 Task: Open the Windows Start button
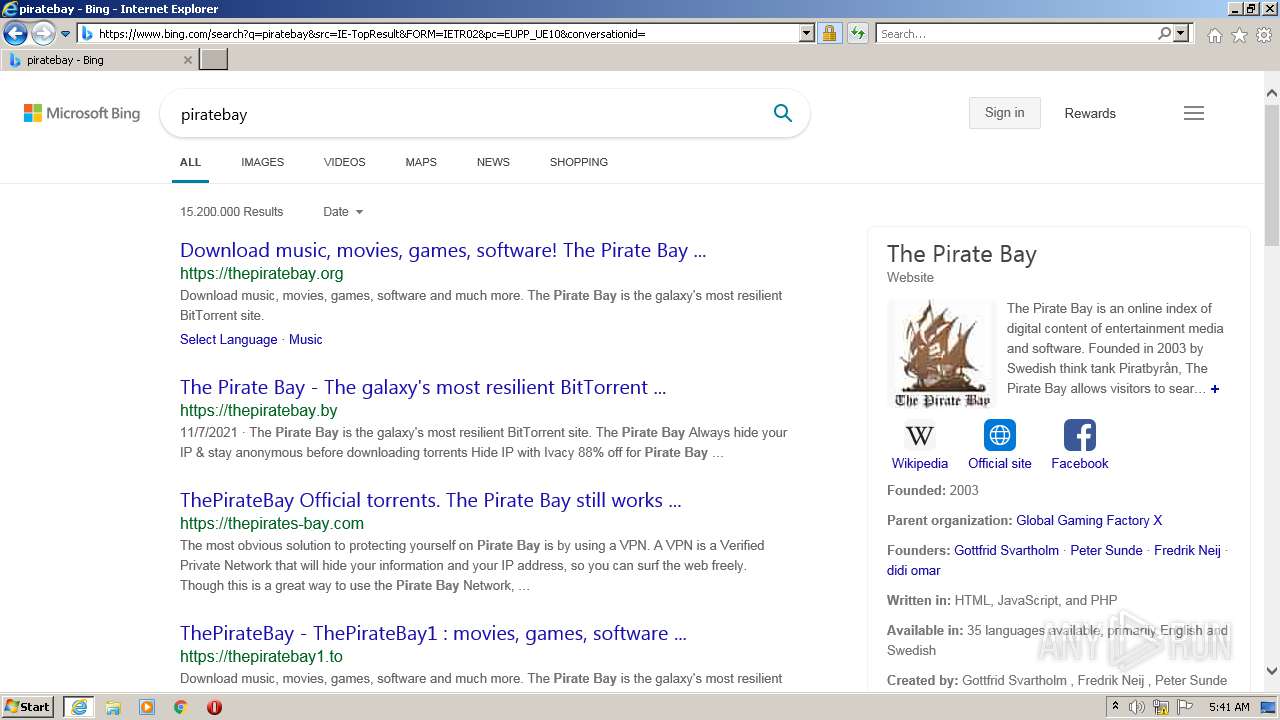click(x=28, y=707)
